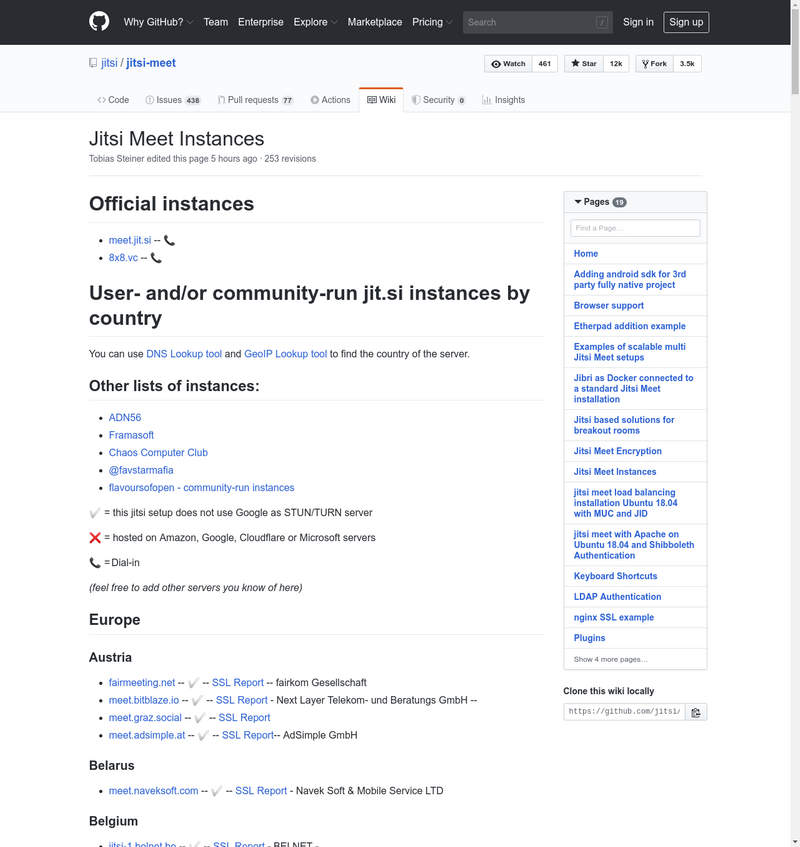Open the Browser support wiki page

[x=609, y=306]
